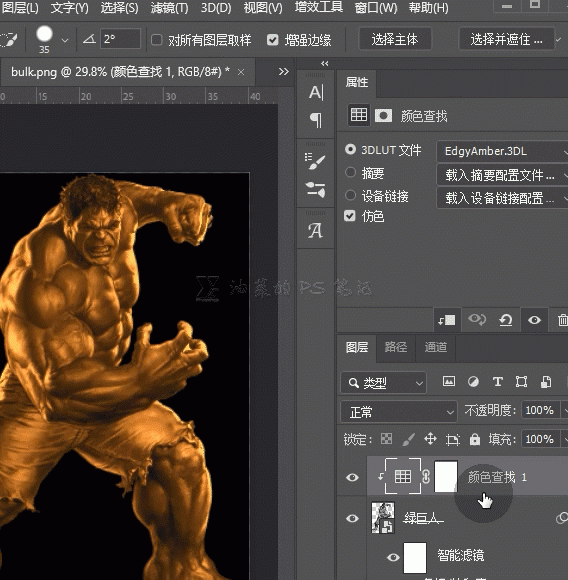Click 颜色查找 1 layer mask thumbnail
Image resolution: width=568 pixels, height=580 pixels.
click(446, 476)
